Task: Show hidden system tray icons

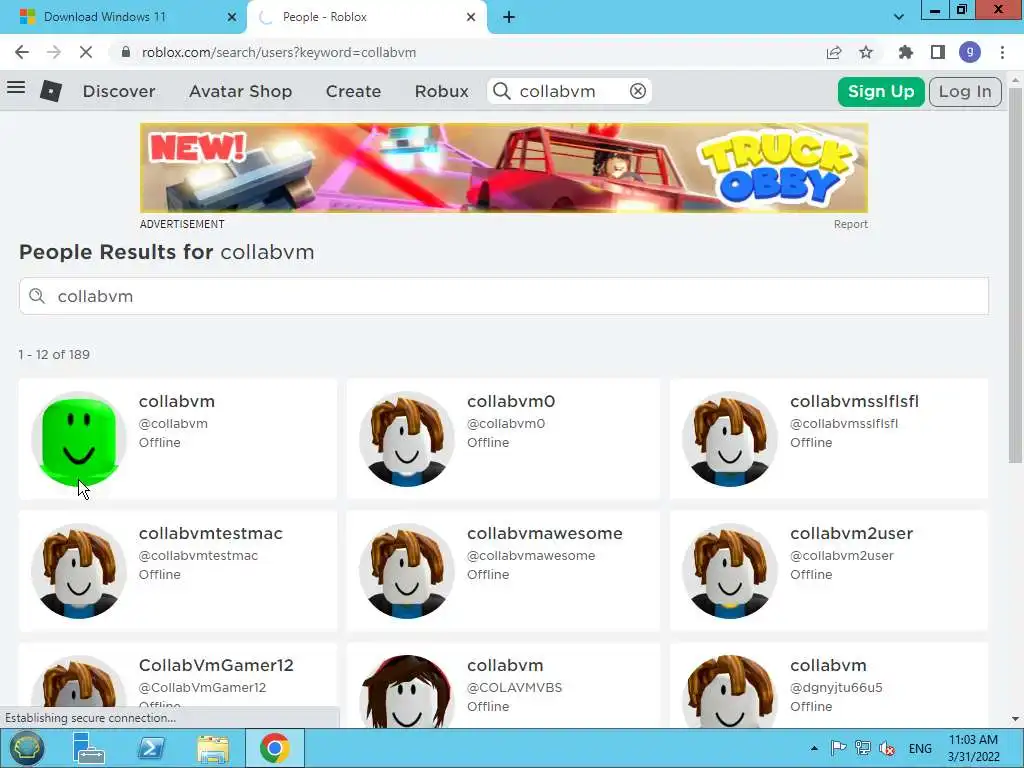Action: click(814, 748)
